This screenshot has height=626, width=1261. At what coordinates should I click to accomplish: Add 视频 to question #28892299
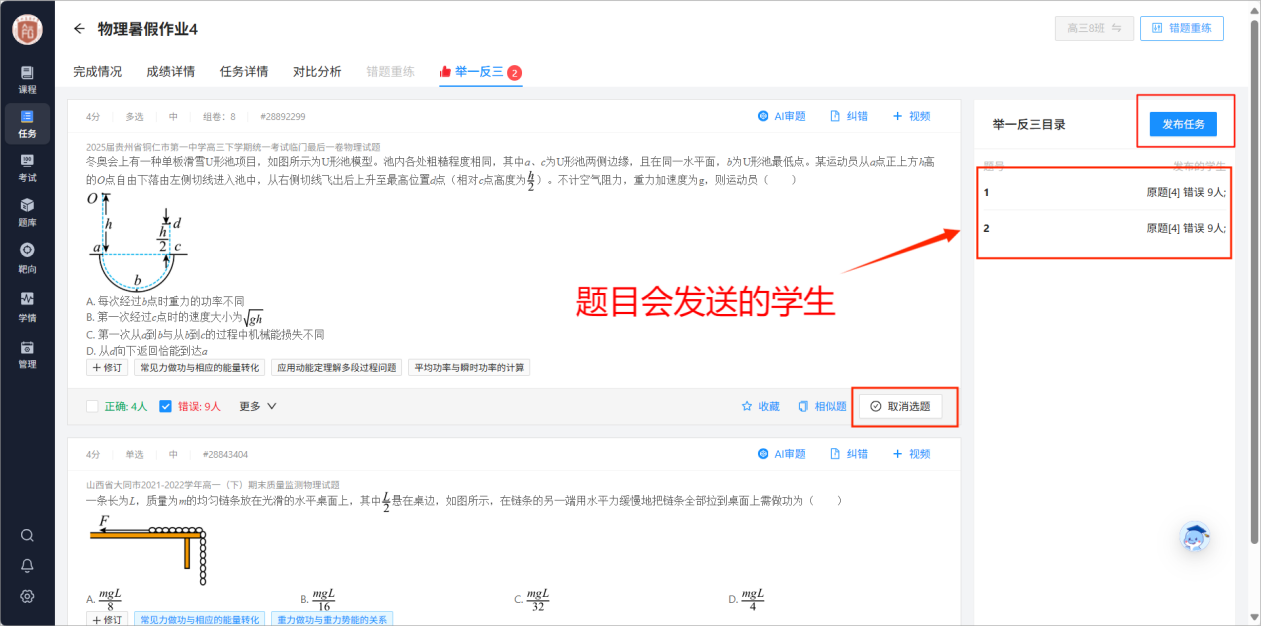(911, 116)
